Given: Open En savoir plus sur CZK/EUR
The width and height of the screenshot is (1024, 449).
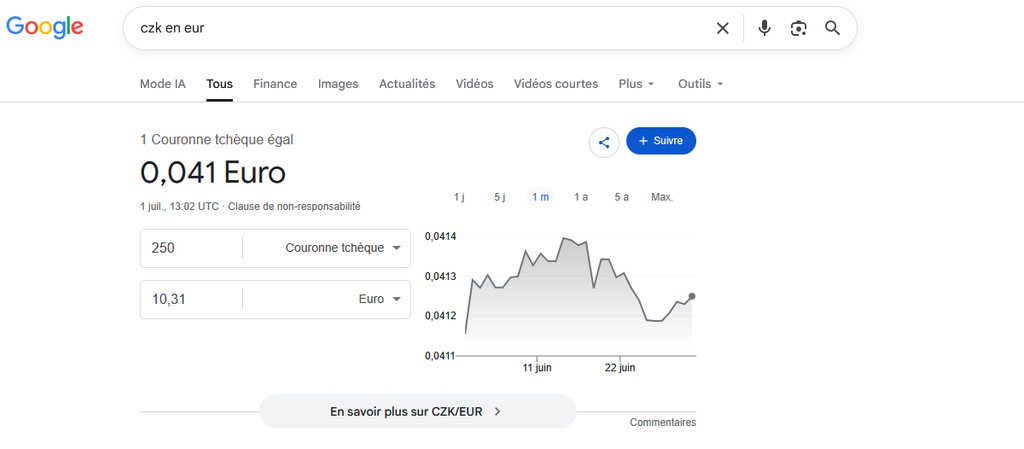Looking at the screenshot, I should click(x=418, y=412).
